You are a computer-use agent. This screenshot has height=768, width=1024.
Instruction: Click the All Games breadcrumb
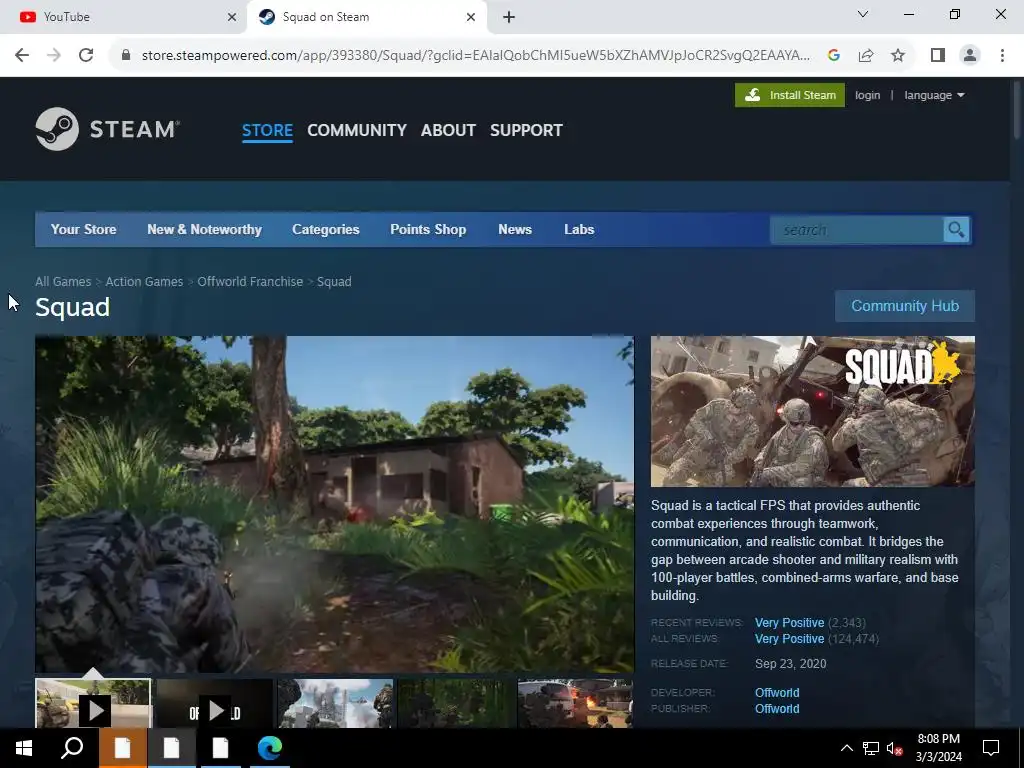(x=63, y=281)
